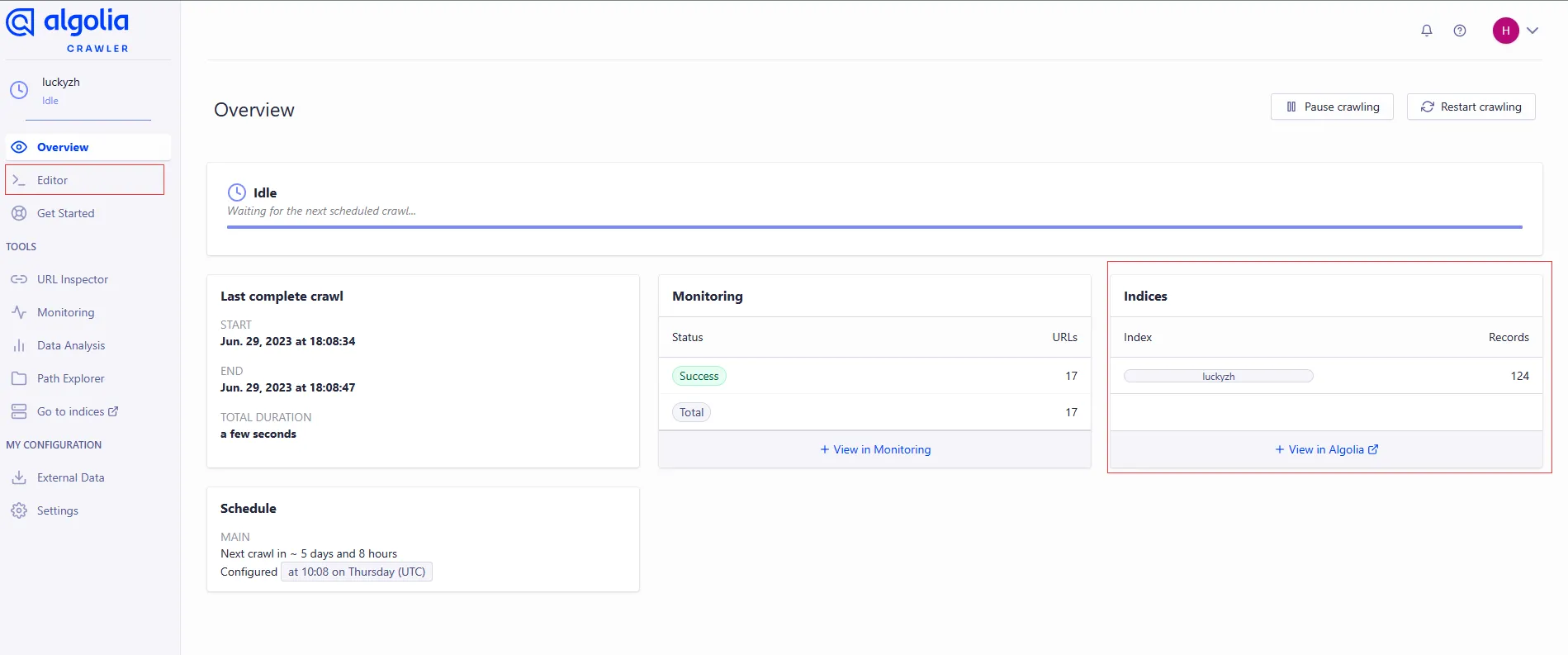This screenshot has width=1568, height=655.
Task: Click the Overview page heading
Action: click(x=254, y=110)
